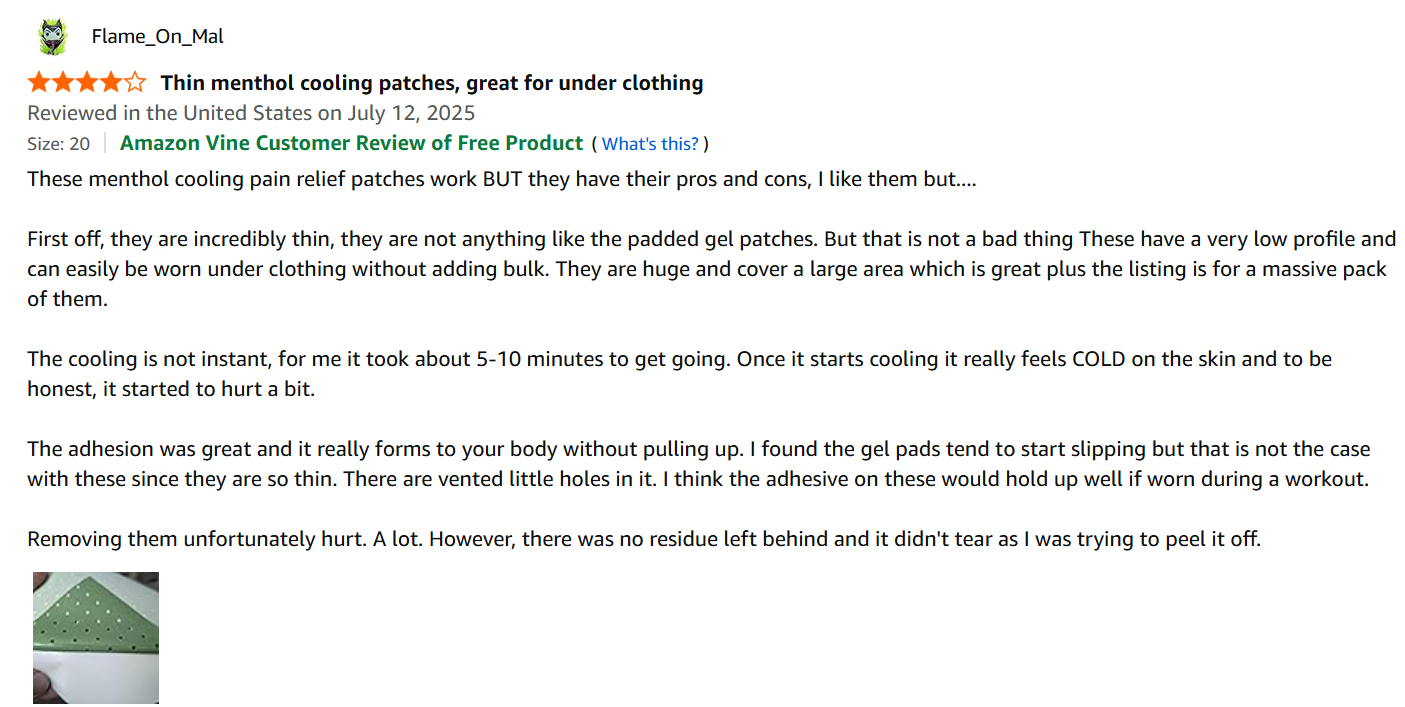Open the Flame_On_Mal reviewer profile name
This screenshot has height=707, width=1405.
[157, 37]
